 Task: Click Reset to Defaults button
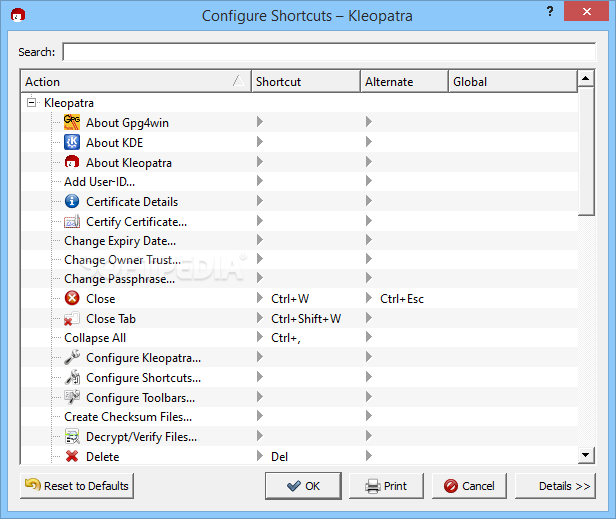pos(77,486)
